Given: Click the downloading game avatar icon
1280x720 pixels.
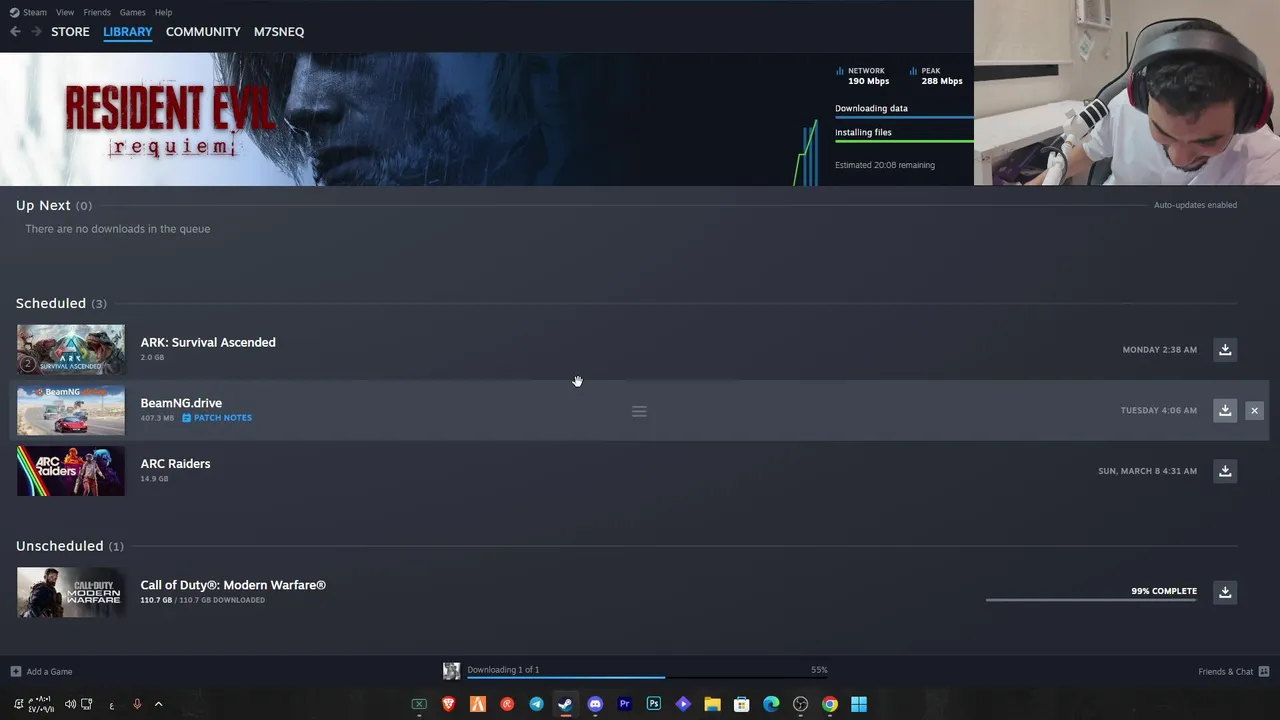Looking at the screenshot, I should pyautogui.click(x=452, y=671).
